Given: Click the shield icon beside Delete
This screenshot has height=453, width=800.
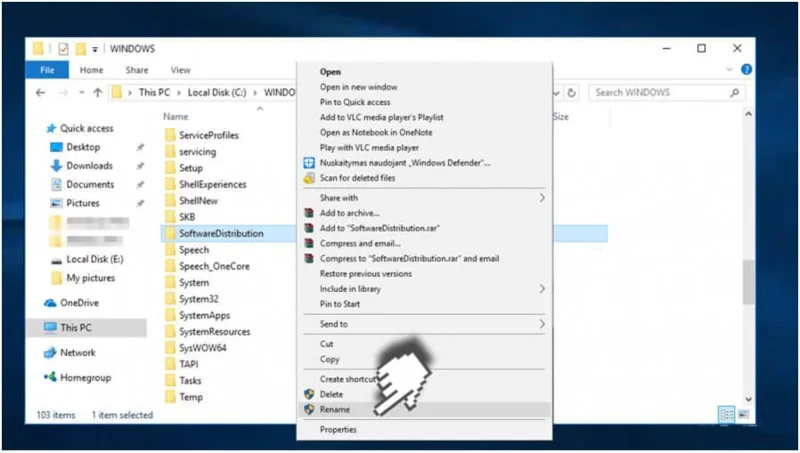Looking at the screenshot, I should tap(309, 394).
